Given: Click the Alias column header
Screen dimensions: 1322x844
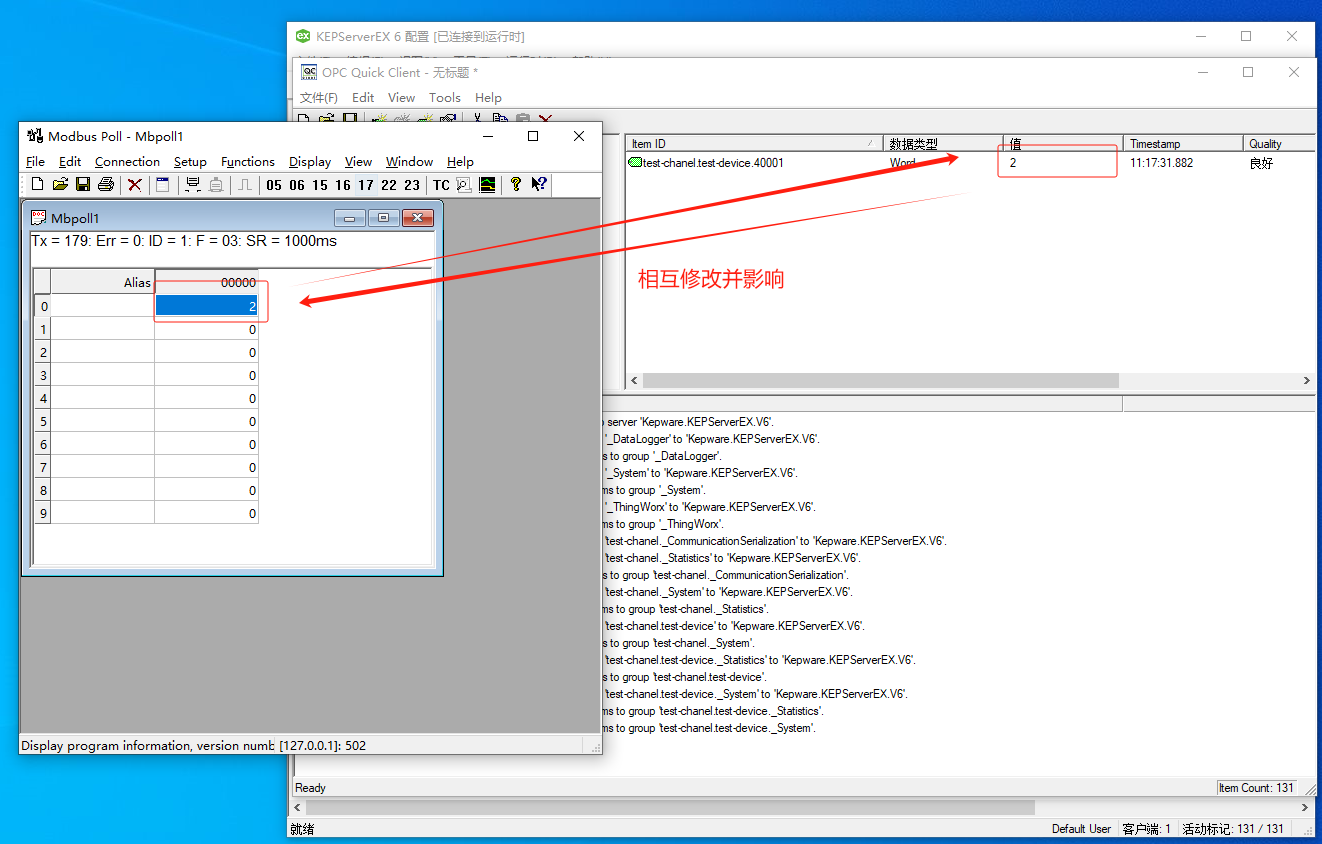Looking at the screenshot, I should coord(103,282).
